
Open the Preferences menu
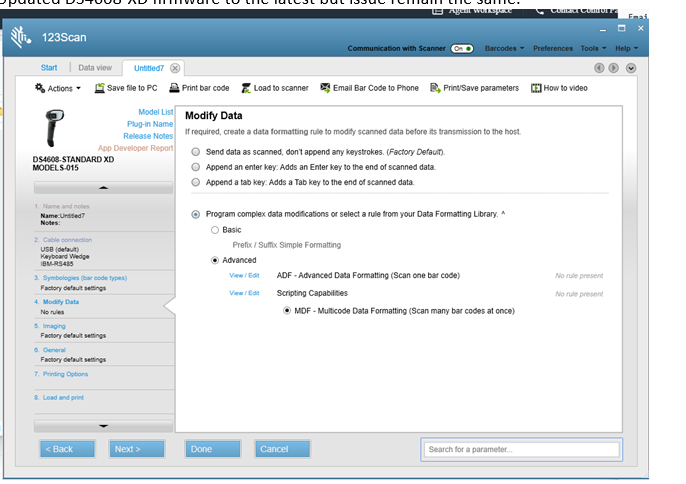[x=553, y=49]
